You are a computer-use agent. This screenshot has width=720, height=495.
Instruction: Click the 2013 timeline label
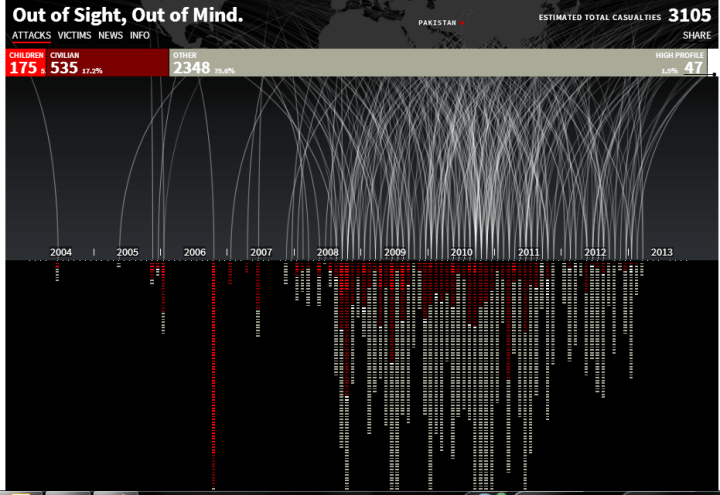pyautogui.click(x=662, y=252)
